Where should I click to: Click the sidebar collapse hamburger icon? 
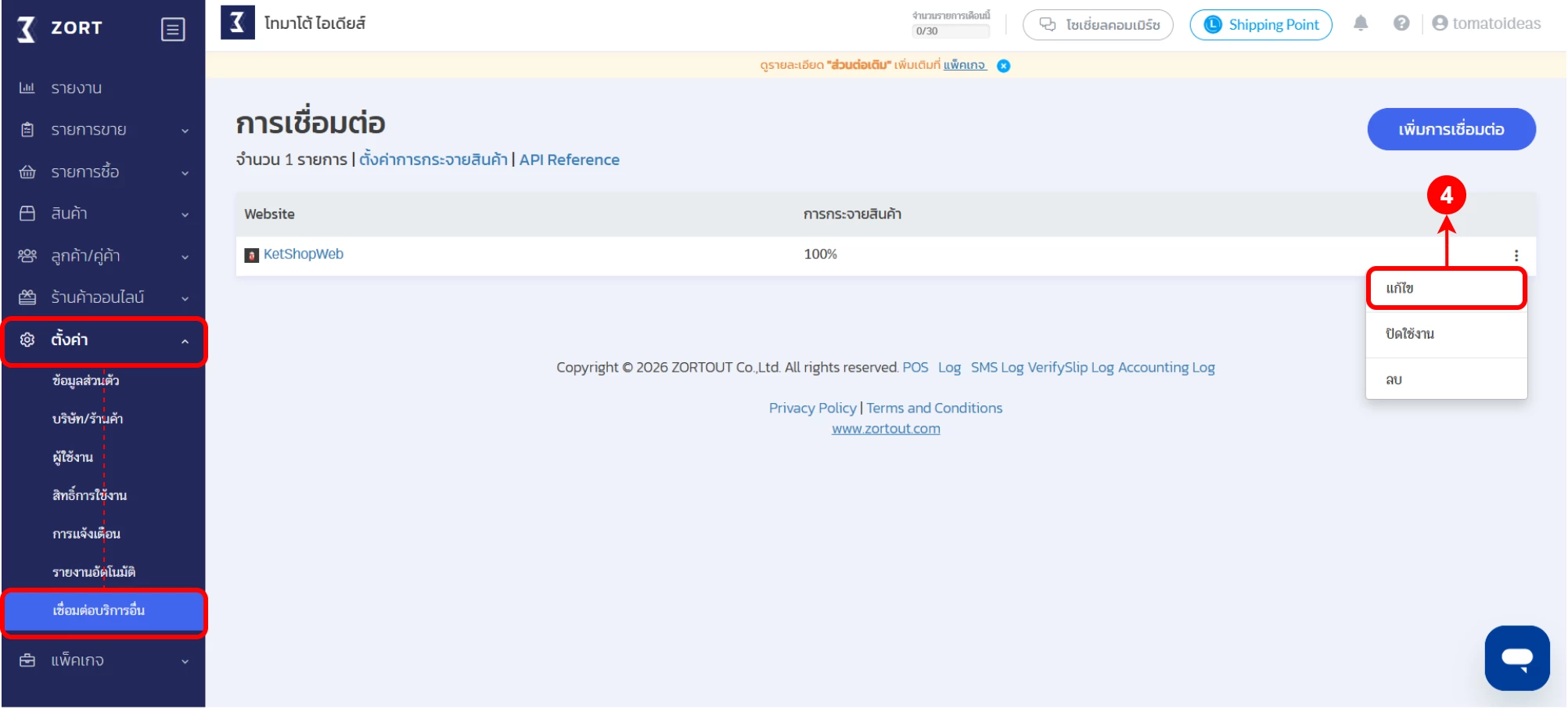172,30
